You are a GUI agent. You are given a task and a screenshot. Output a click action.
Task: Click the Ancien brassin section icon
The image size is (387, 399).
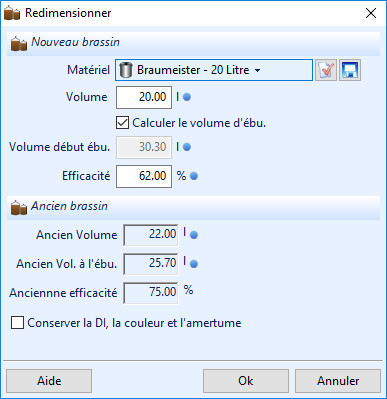click(19, 207)
